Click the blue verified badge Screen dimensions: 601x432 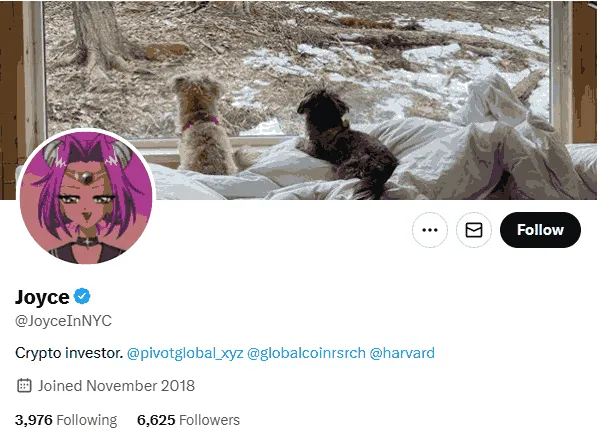tap(86, 297)
